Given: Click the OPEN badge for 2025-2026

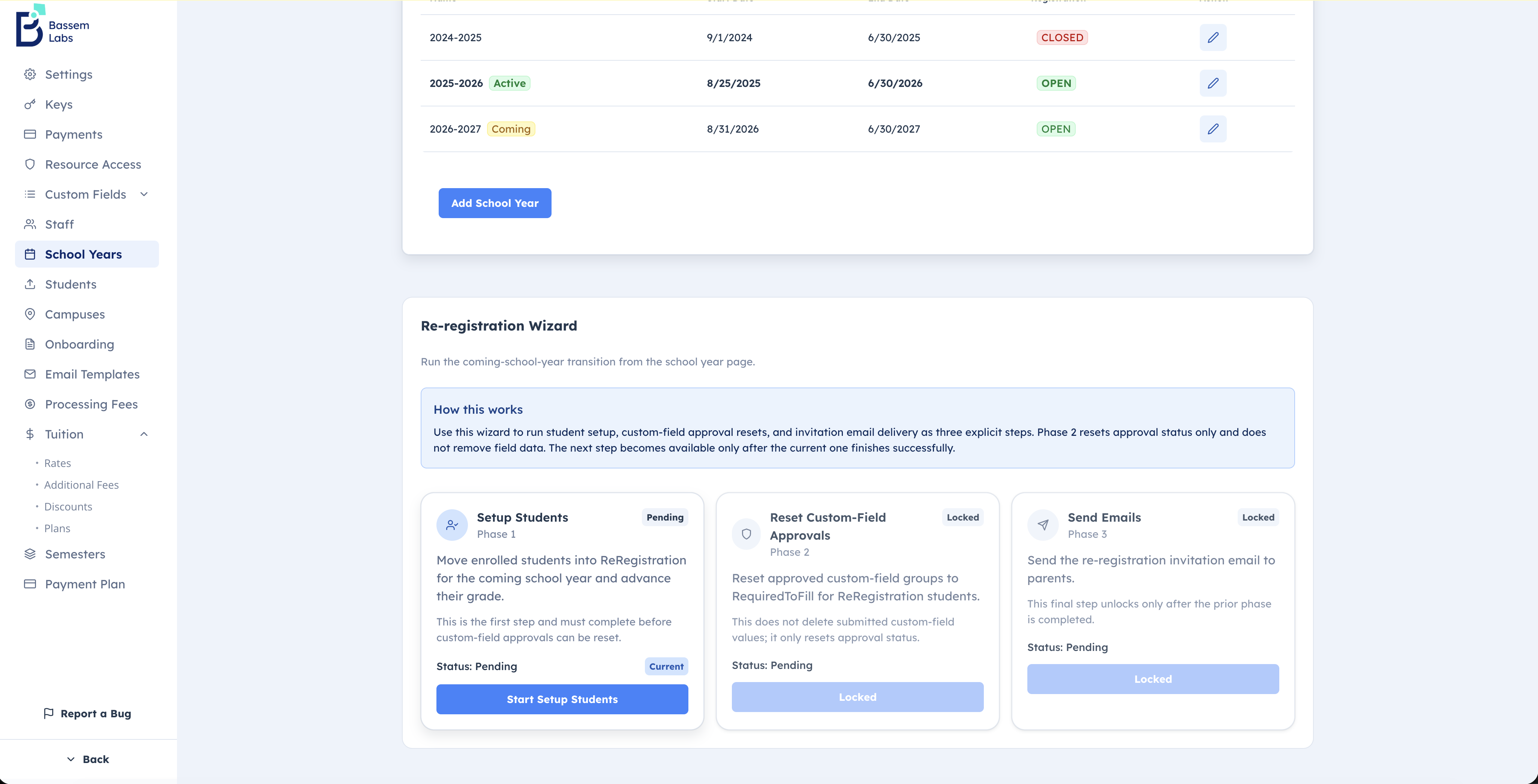Looking at the screenshot, I should (1056, 83).
